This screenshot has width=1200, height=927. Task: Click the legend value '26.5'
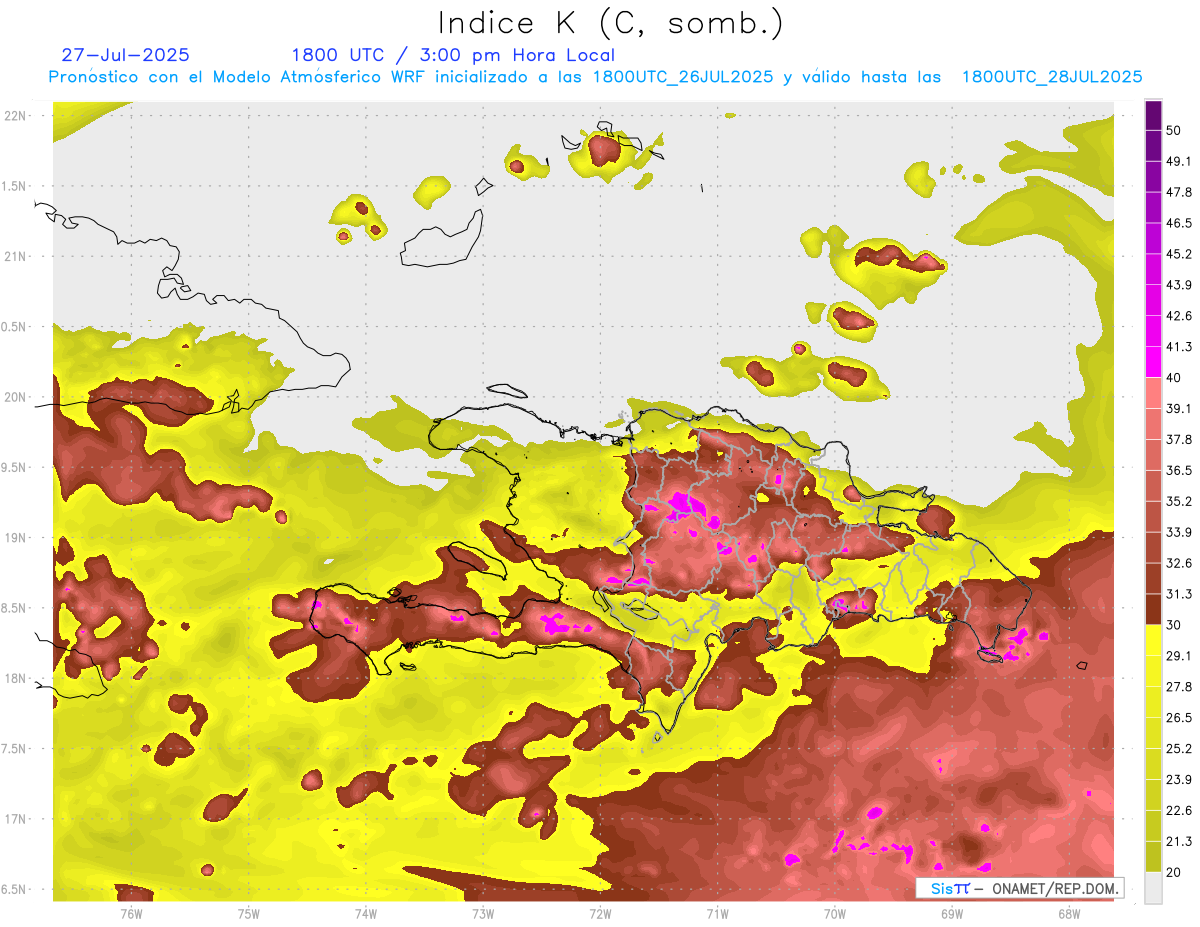[1178, 718]
